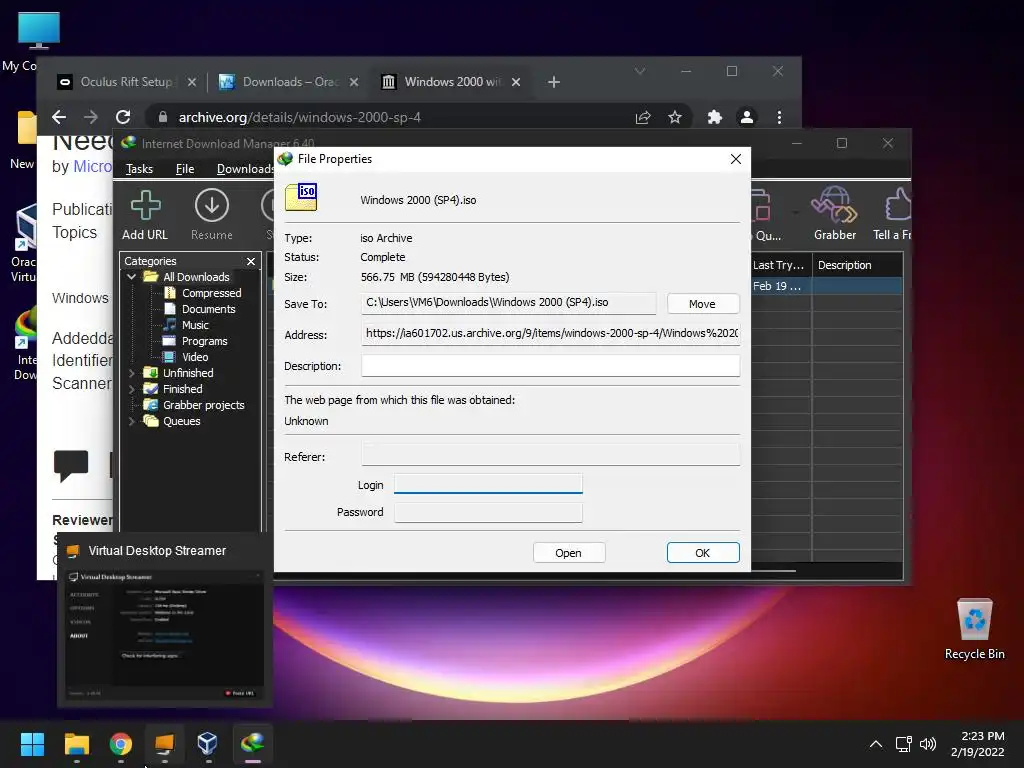Close the Categories panel with its X

pos(251,261)
